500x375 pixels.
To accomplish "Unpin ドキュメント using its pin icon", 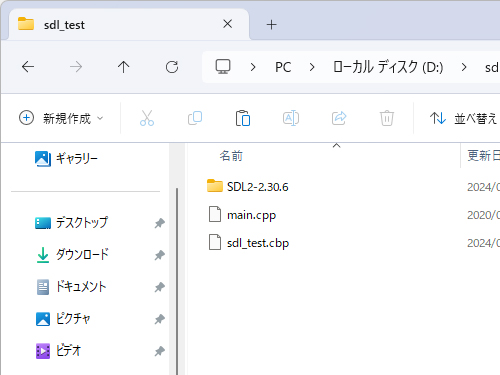I will pyautogui.click(x=160, y=287).
